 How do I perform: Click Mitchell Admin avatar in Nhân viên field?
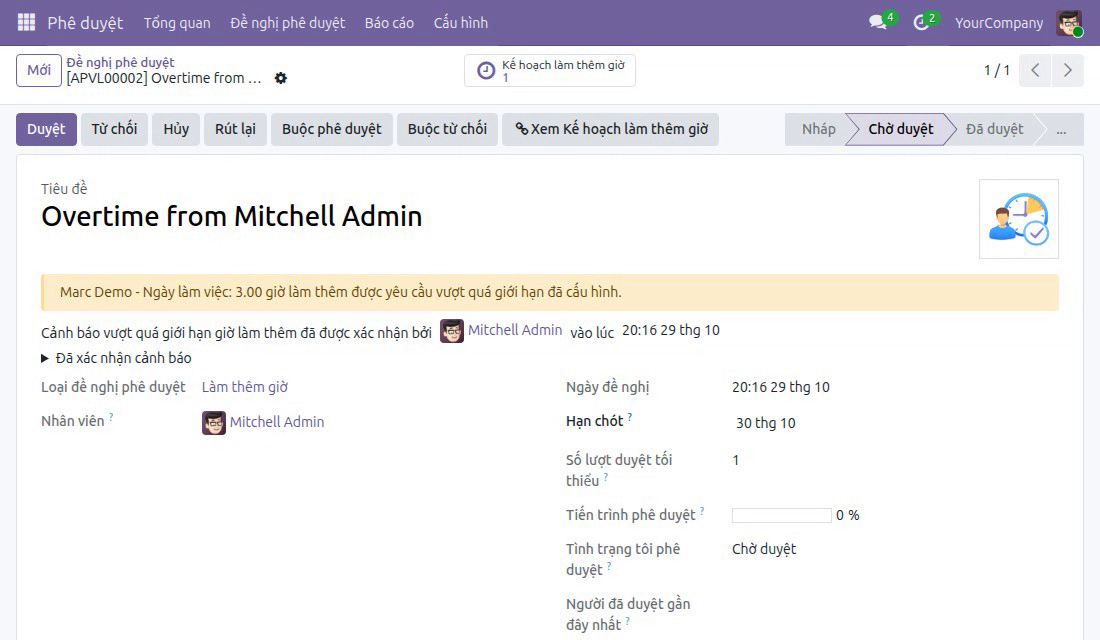click(214, 422)
